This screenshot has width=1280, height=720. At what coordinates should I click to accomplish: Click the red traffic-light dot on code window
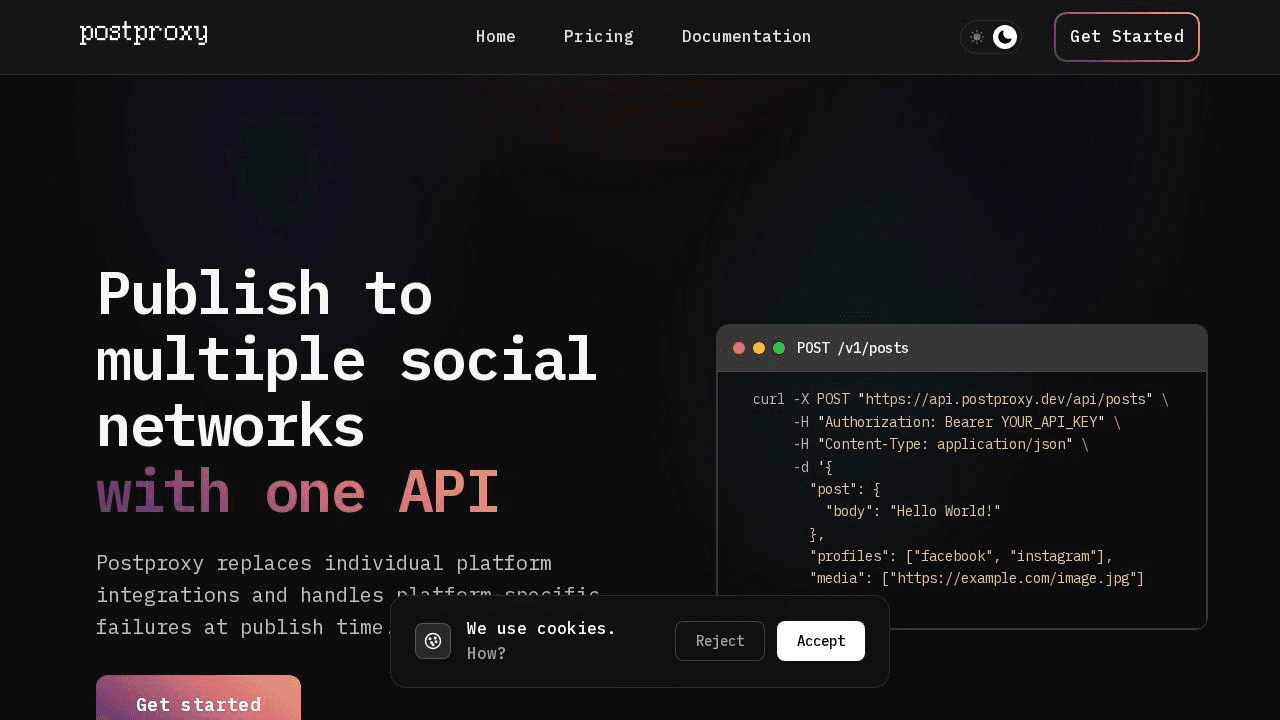click(739, 348)
